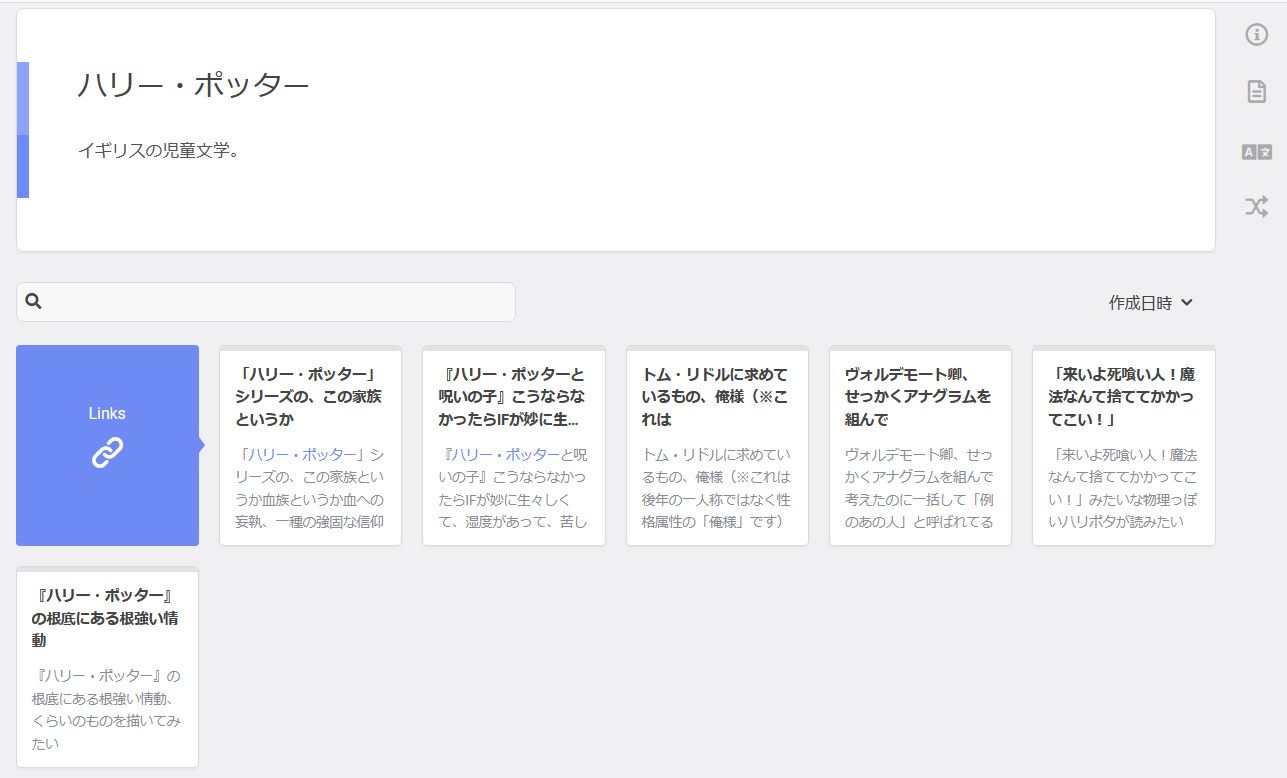
Task: Open the document page icon
Action: (x=1256, y=92)
